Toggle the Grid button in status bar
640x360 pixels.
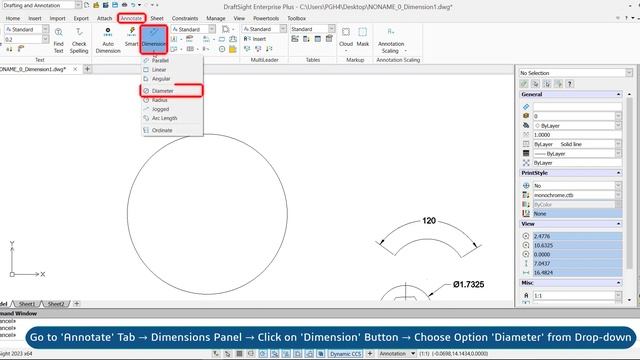point(239,353)
